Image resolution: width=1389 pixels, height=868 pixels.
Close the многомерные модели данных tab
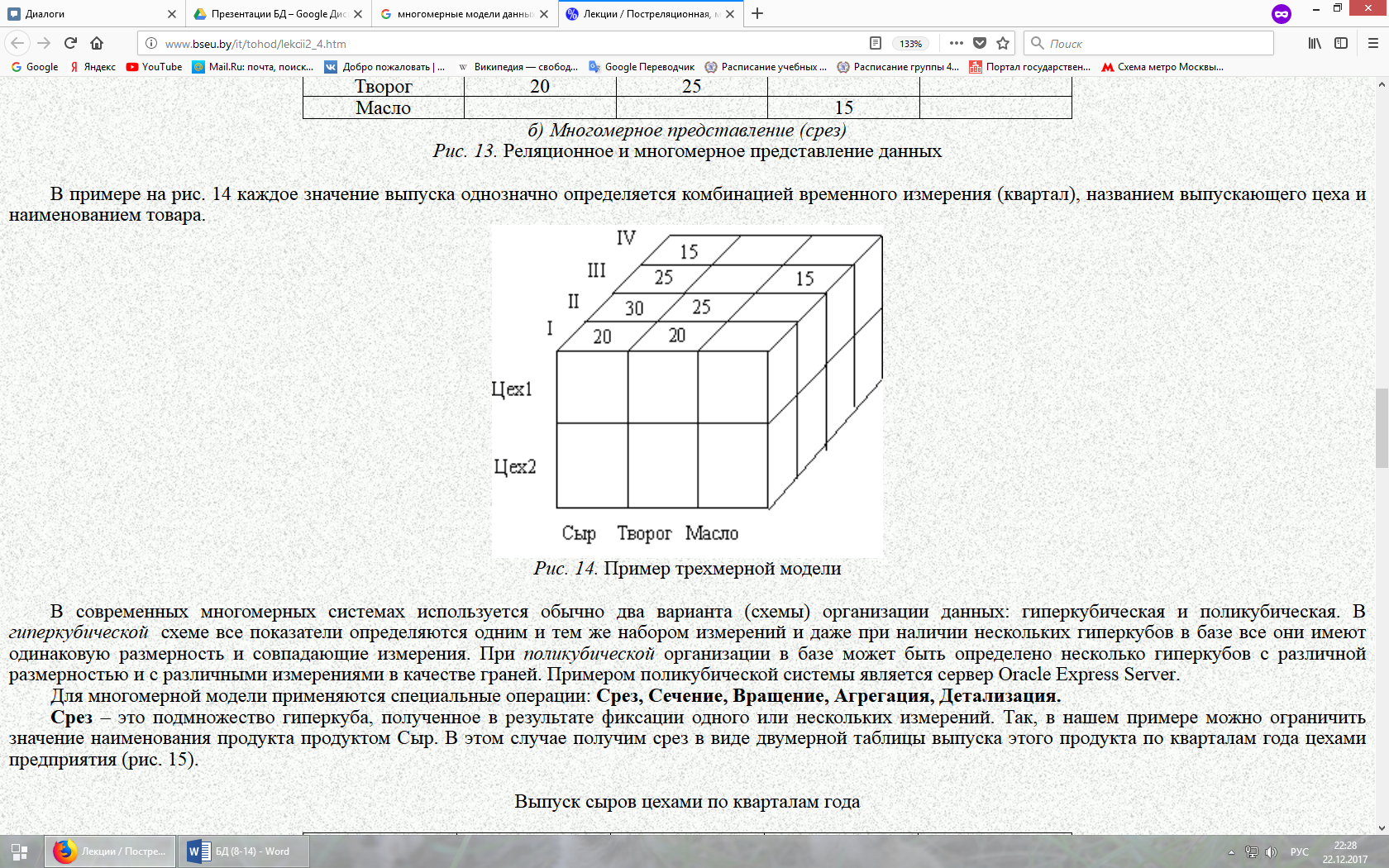pos(544,14)
